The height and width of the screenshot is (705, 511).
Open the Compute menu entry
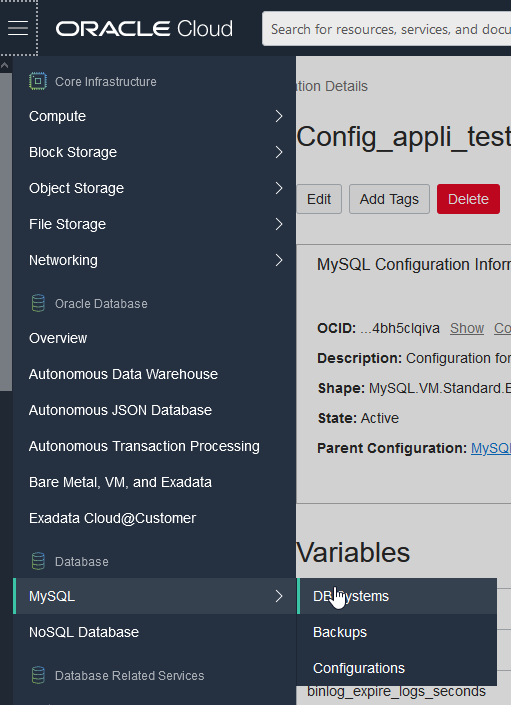tap(155, 116)
